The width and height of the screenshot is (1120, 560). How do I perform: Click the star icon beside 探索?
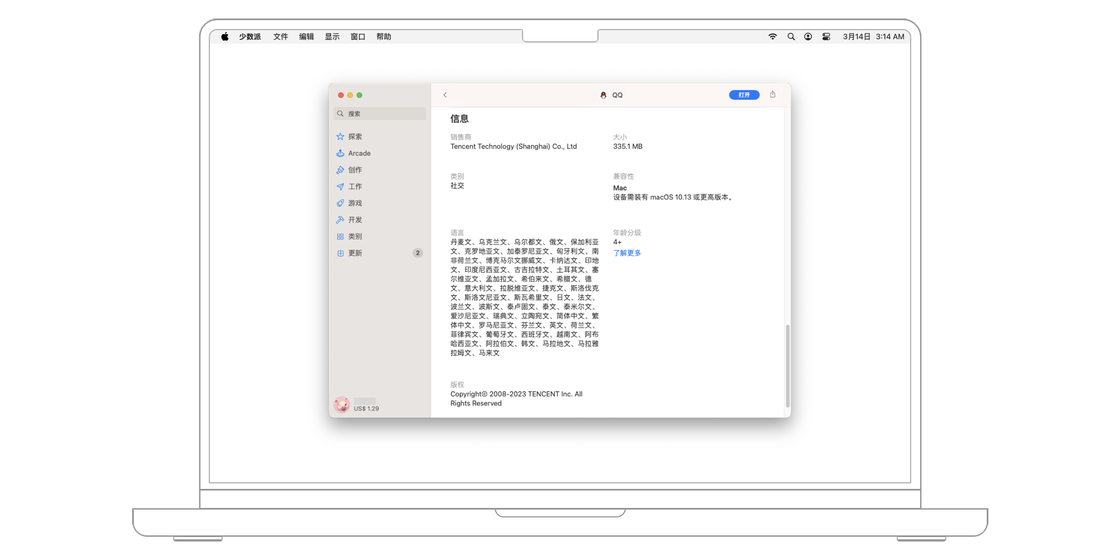pos(341,136)
